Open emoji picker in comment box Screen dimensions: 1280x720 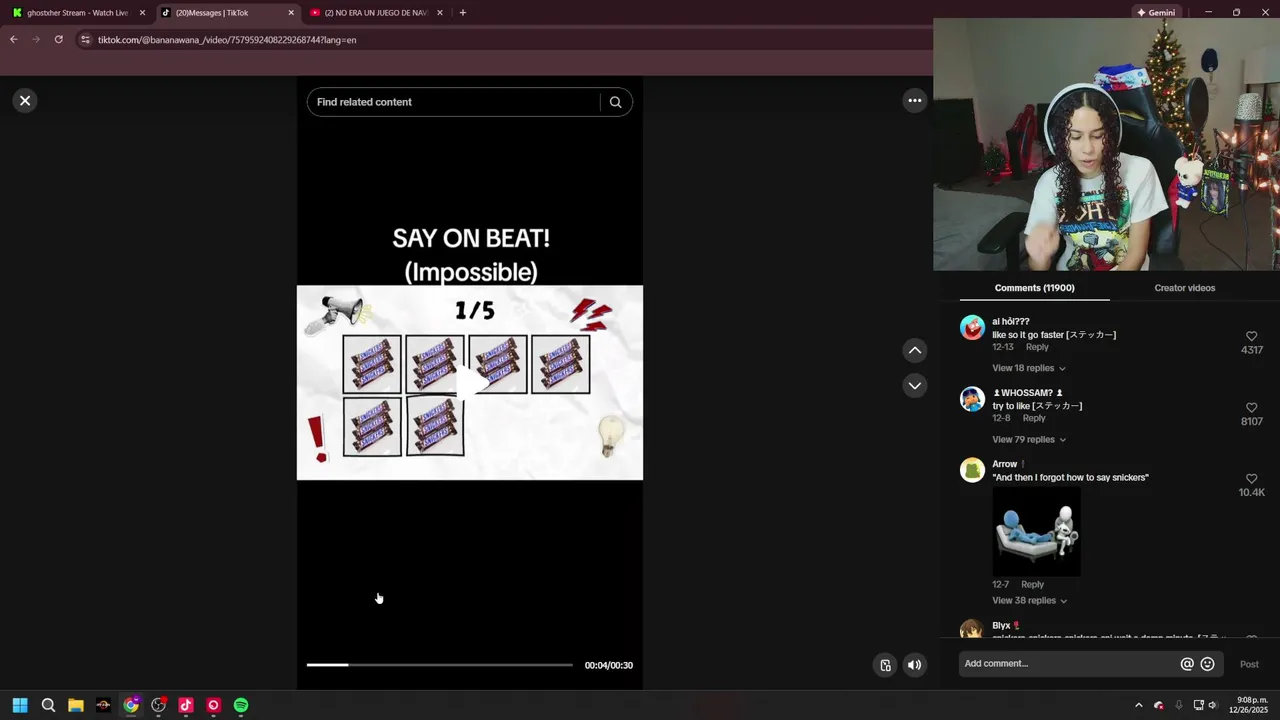tap(1207, 664)
